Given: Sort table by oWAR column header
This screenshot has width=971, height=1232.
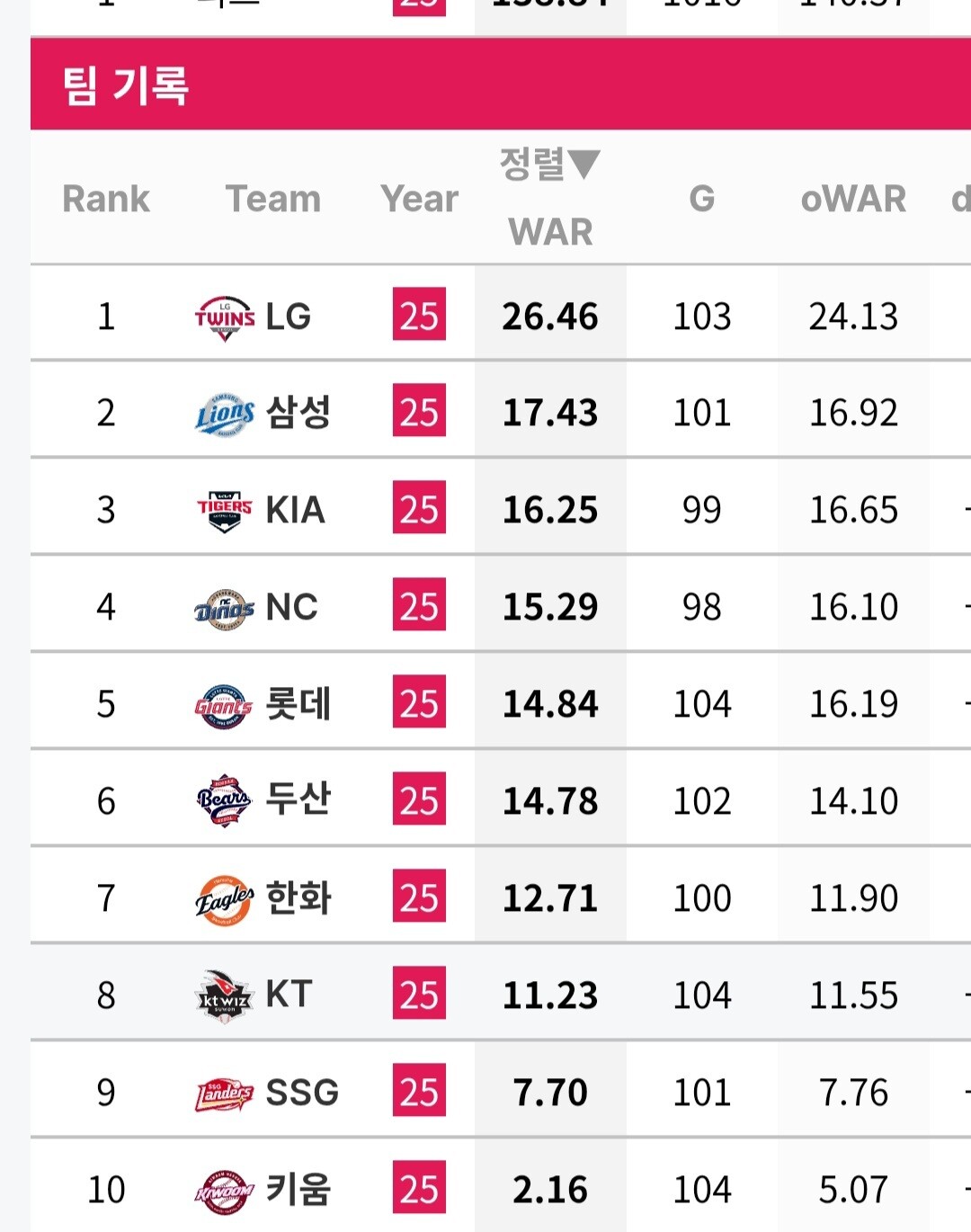Looking at the screenshot, I should (x=853, y=198).
